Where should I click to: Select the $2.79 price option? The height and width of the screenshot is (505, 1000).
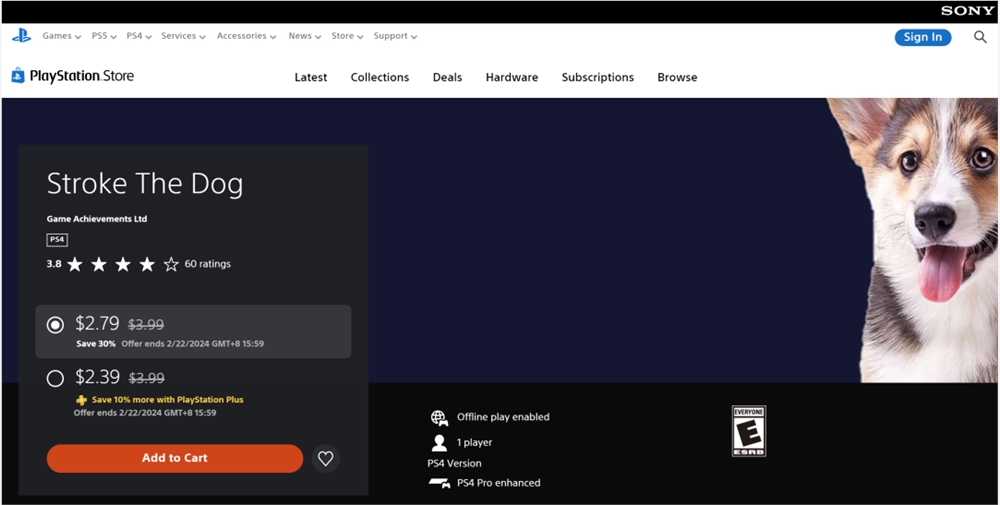point(193,332)
